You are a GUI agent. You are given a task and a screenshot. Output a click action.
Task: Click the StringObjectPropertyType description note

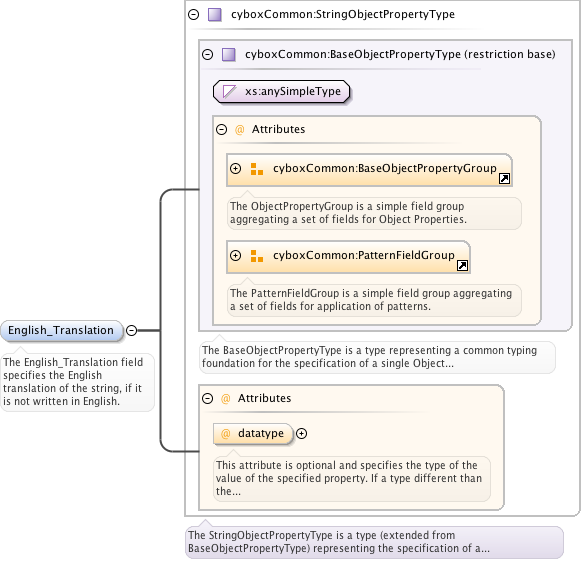pos(374,542)
